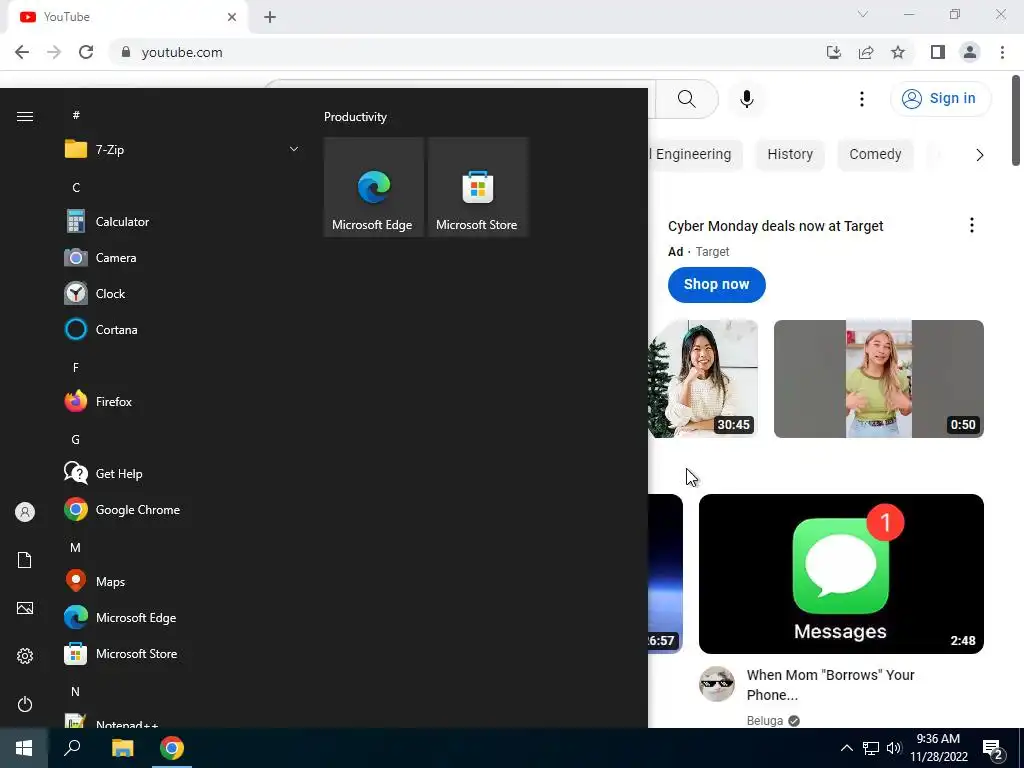Click the Sign in button
This screenshot has width=1024, height=768.
[x=940, y=99]
